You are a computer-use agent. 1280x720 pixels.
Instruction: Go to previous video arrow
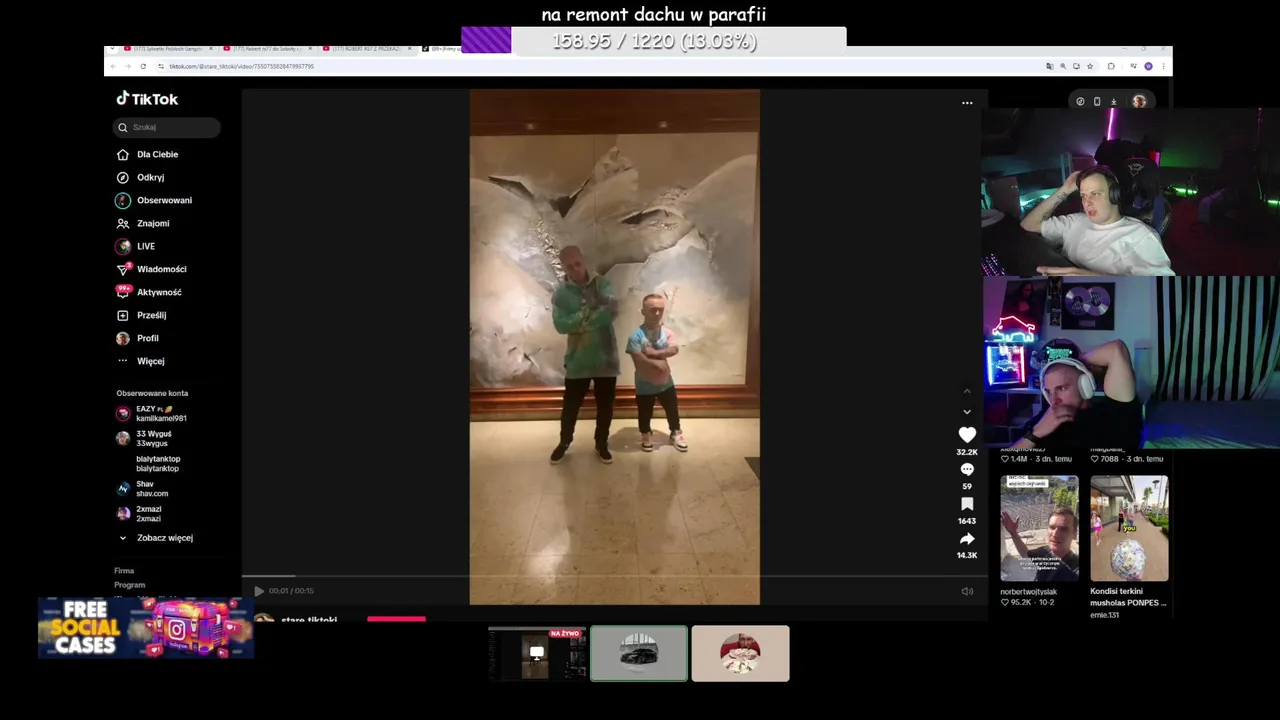[967, 391]
